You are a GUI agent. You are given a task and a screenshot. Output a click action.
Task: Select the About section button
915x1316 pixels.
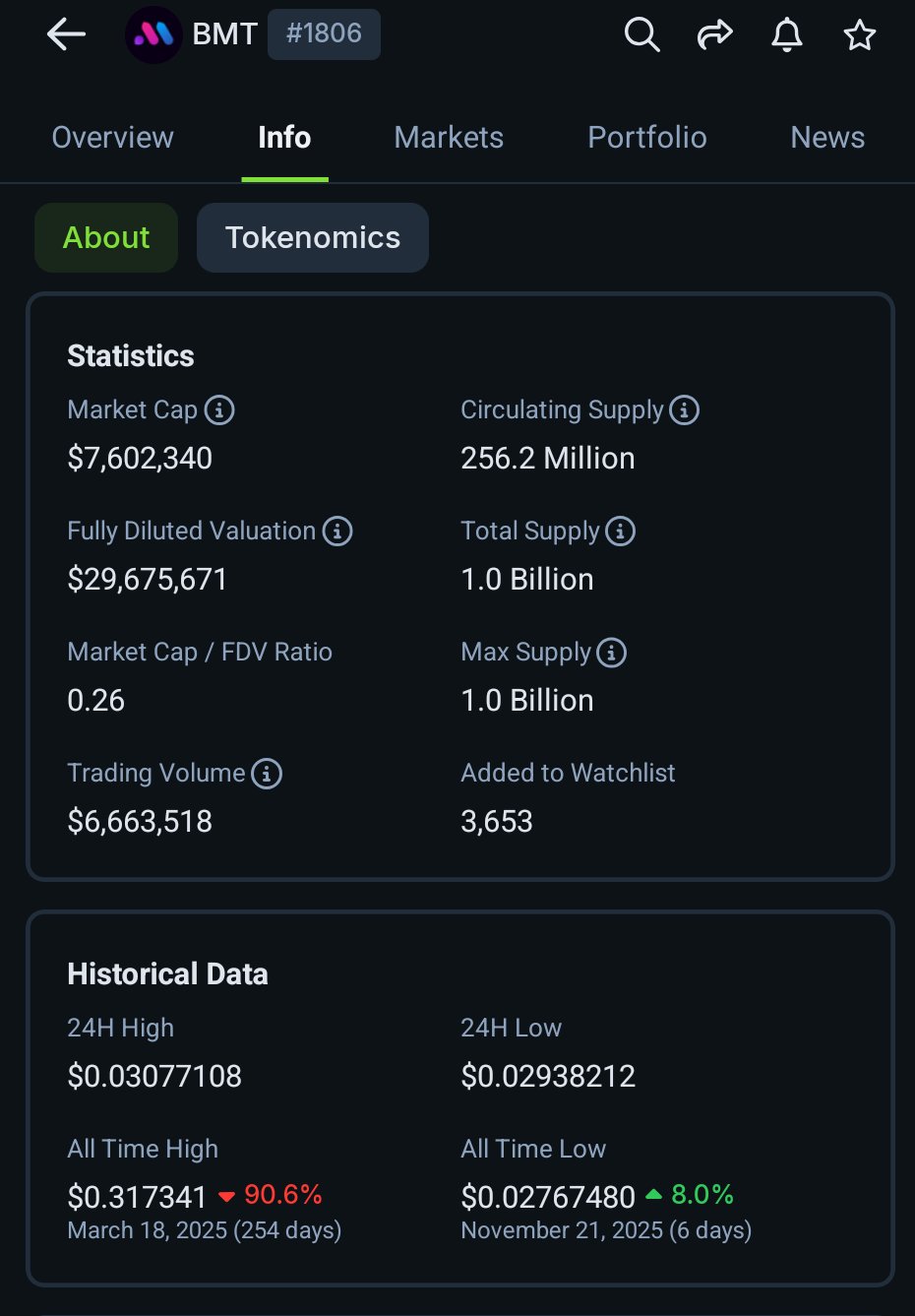tap(106, 237)
